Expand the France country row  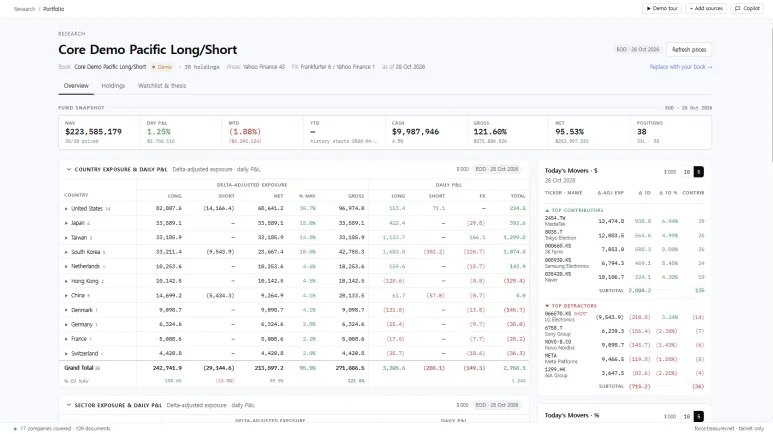66,339
